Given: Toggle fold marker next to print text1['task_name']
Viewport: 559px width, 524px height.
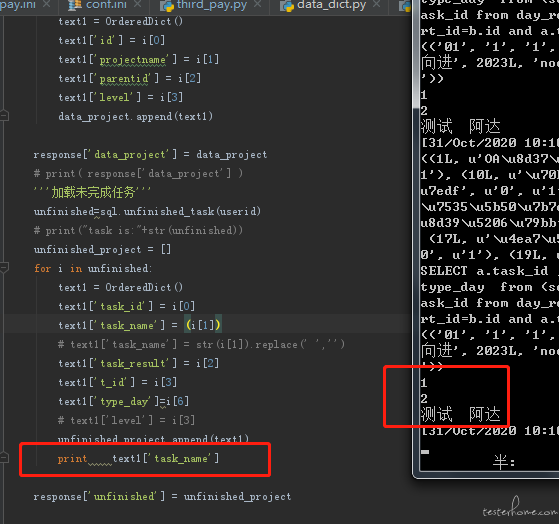Looking at the screenshot, I should (x=4, y=457).
